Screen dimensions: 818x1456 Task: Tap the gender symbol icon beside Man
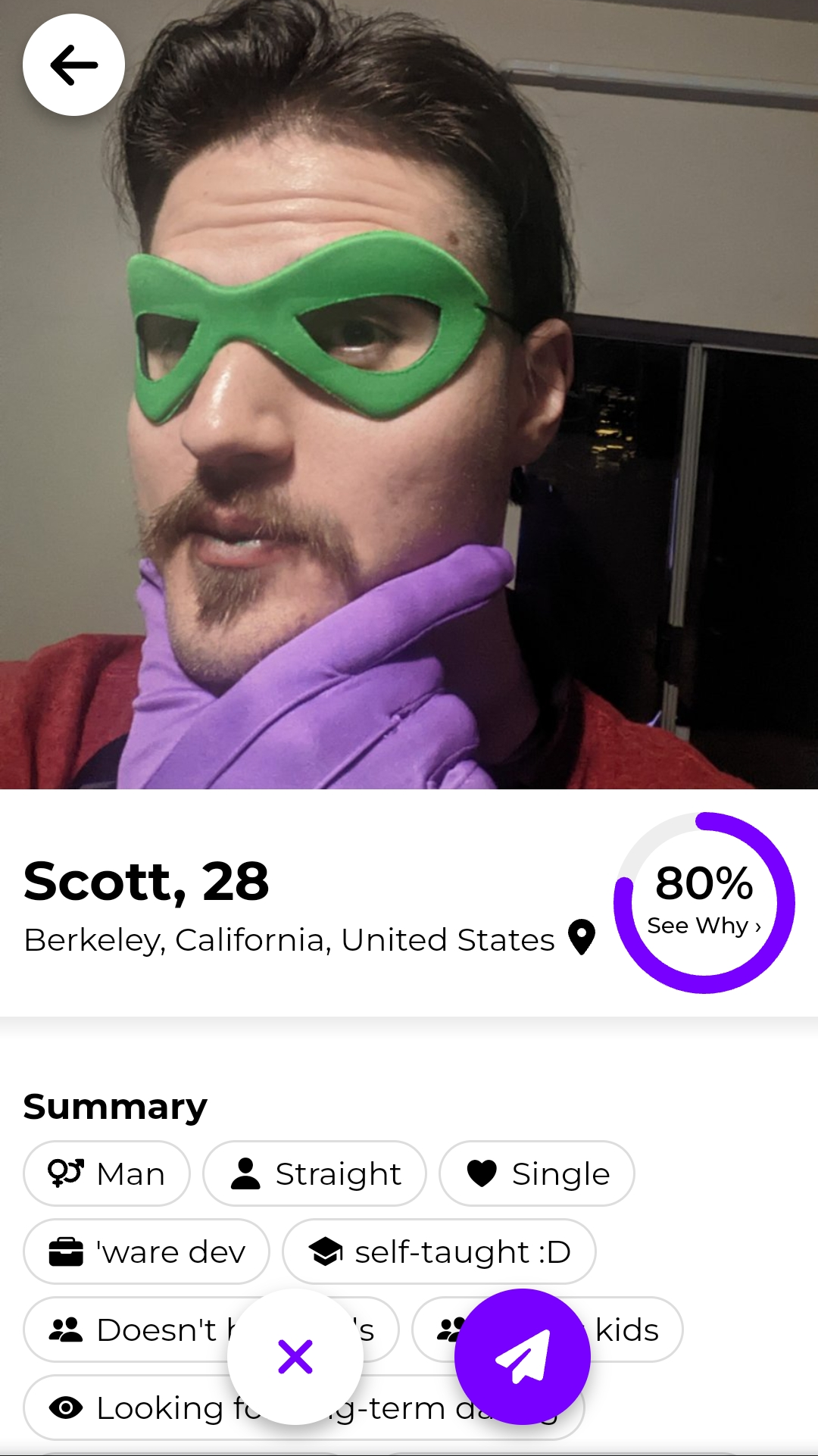[x=65, y=1173]
